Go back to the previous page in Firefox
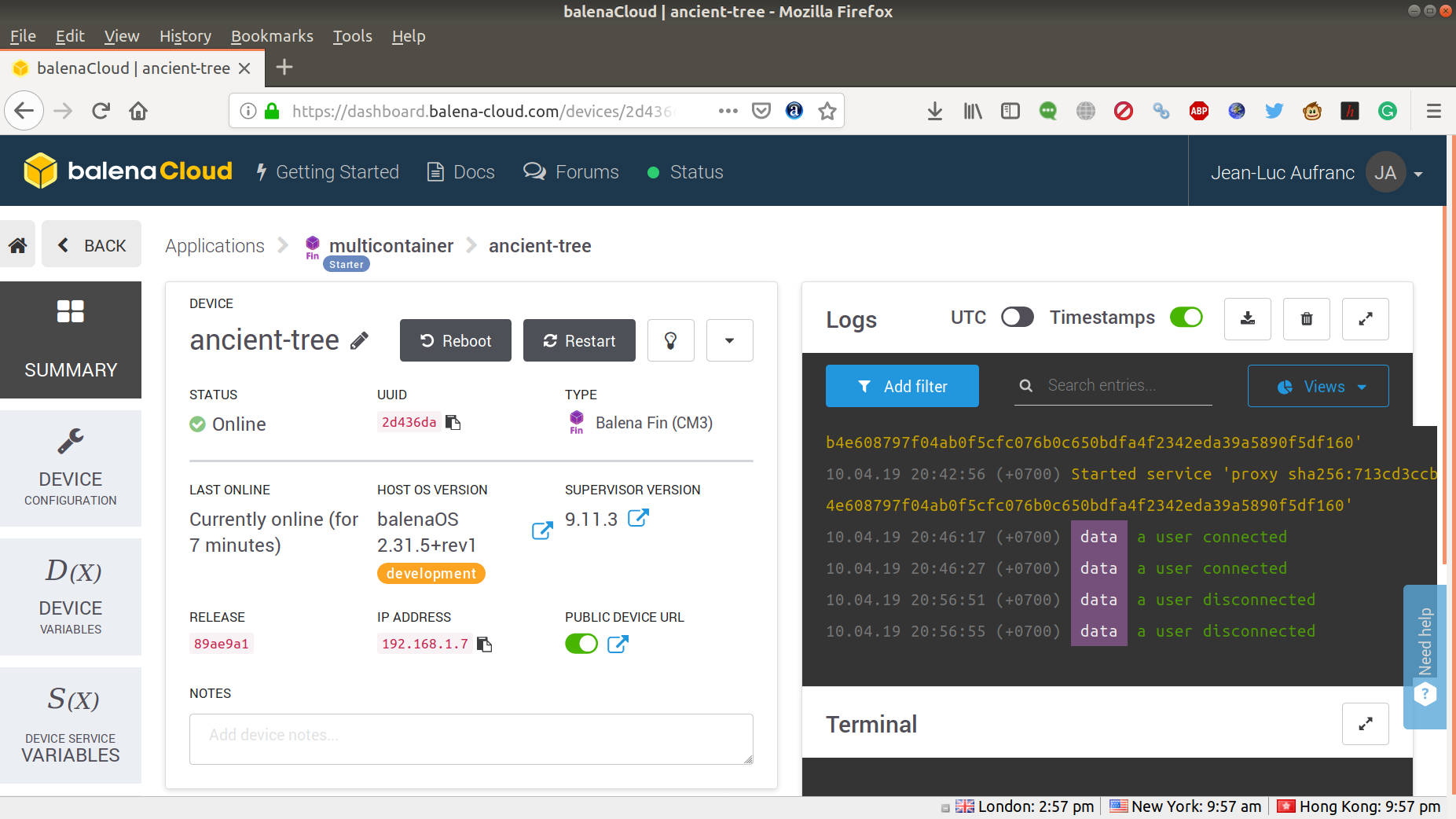Viewport: 1456px width, 819px height. coord(24,111)
